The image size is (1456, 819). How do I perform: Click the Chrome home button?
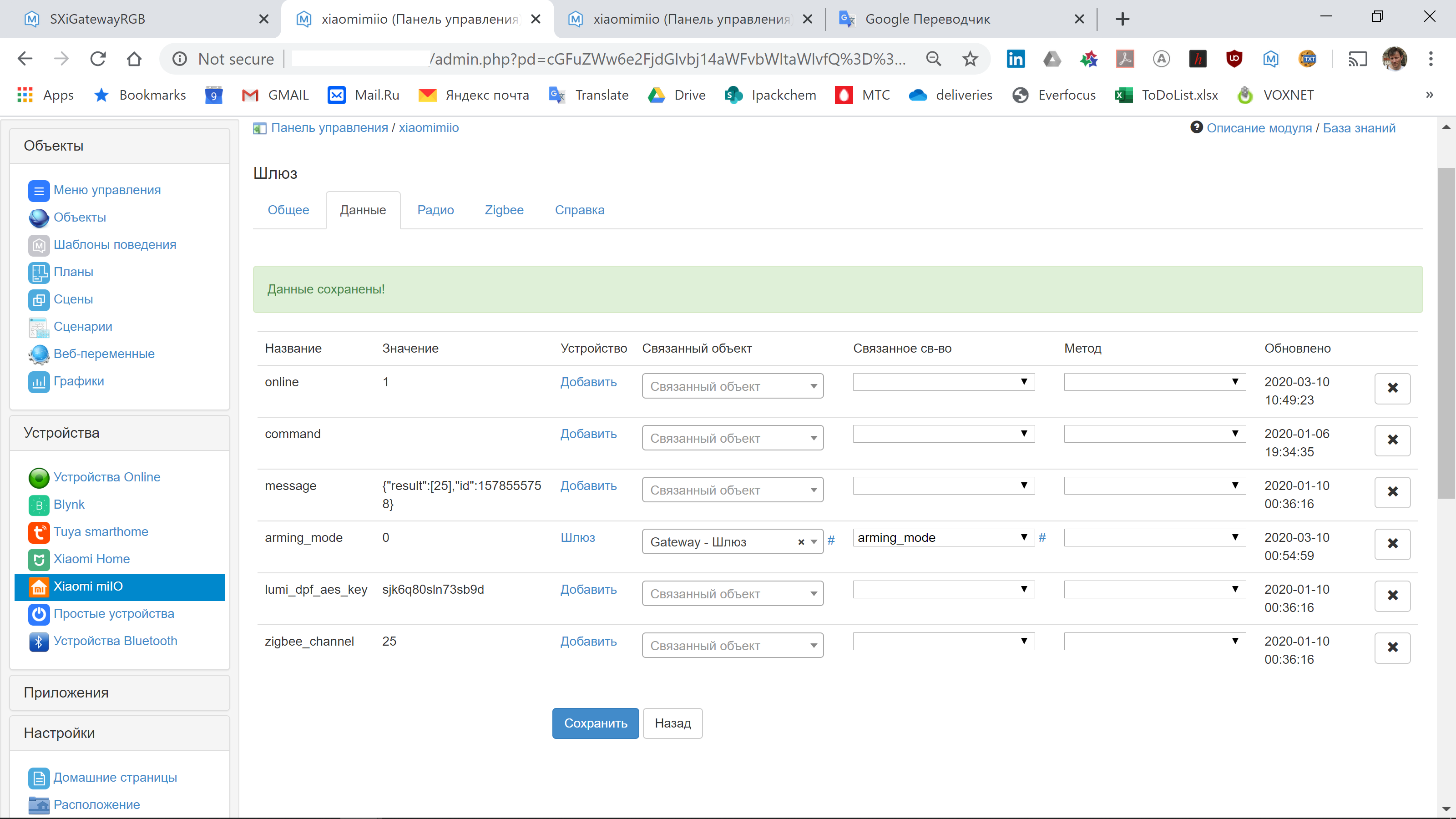[x=134, y=59]
